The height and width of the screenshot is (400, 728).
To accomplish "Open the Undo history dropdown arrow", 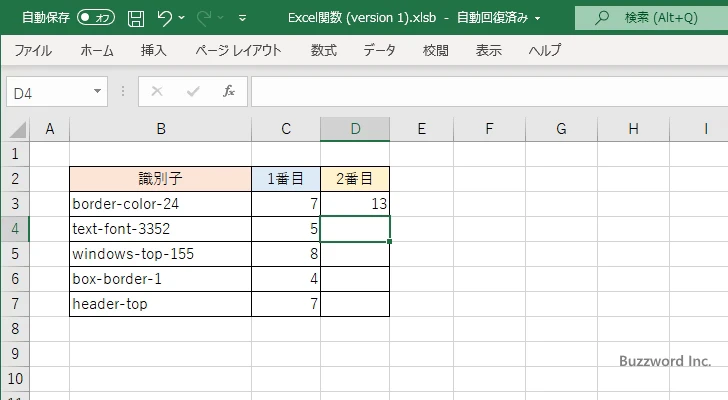I will (x=182, y=18).
